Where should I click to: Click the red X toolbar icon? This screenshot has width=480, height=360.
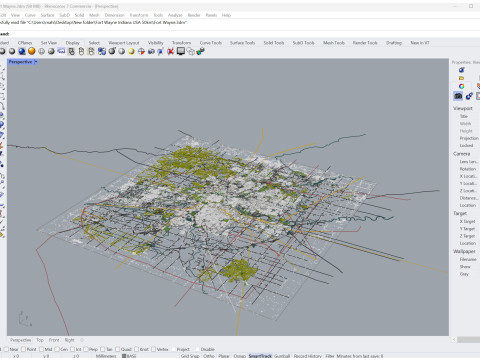click(171, 51)
